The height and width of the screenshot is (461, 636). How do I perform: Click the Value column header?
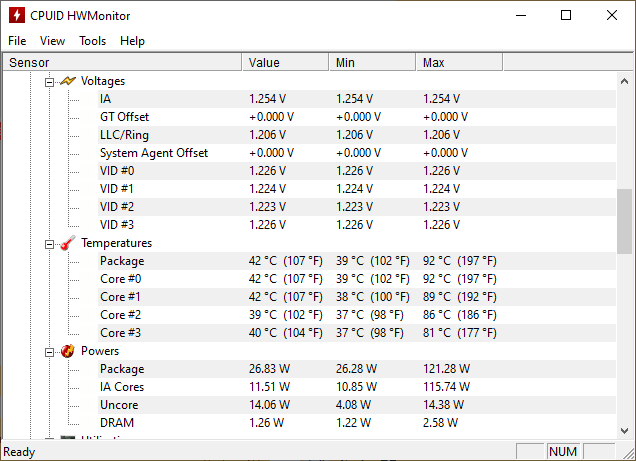(x=286, y=62)
